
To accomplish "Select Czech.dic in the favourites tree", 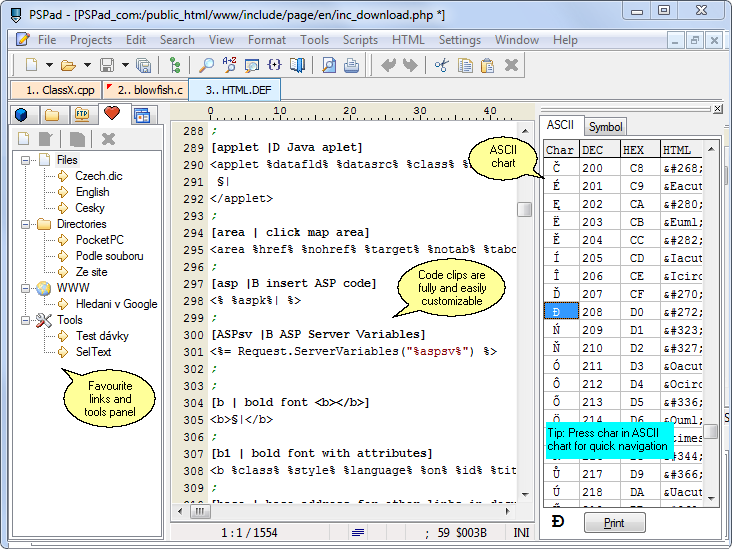I will point(99,176).
